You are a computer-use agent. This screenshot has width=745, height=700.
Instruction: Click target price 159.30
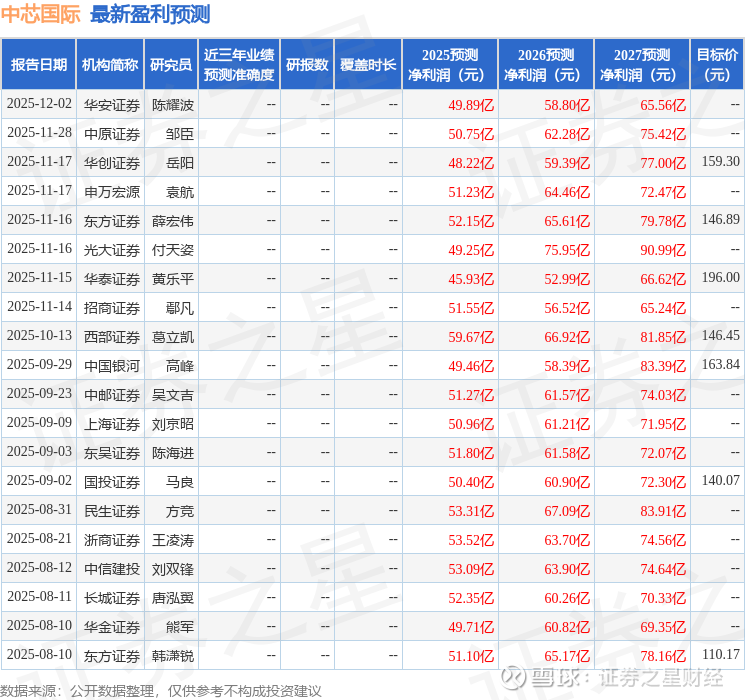(x=721, y=162)
